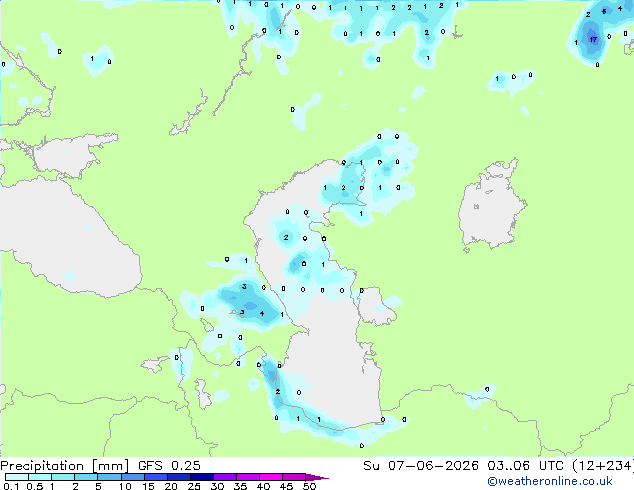Viewport: 634px width, 490px height.
Task: Select the 1–2 mm legend swatch
Action: 63,477
